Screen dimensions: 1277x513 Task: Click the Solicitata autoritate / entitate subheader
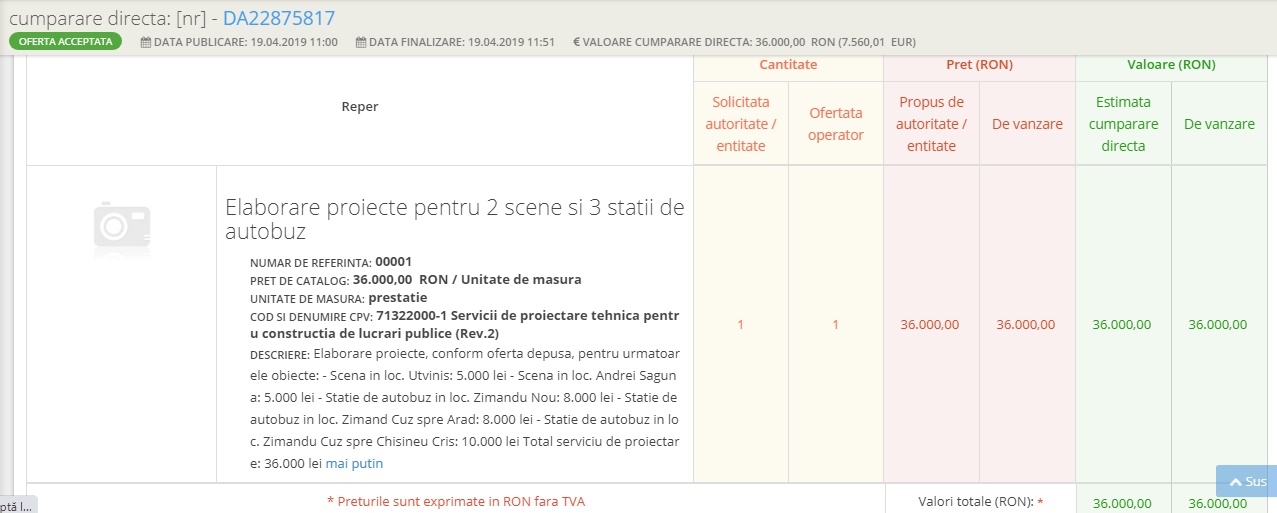tap(741, 124)
